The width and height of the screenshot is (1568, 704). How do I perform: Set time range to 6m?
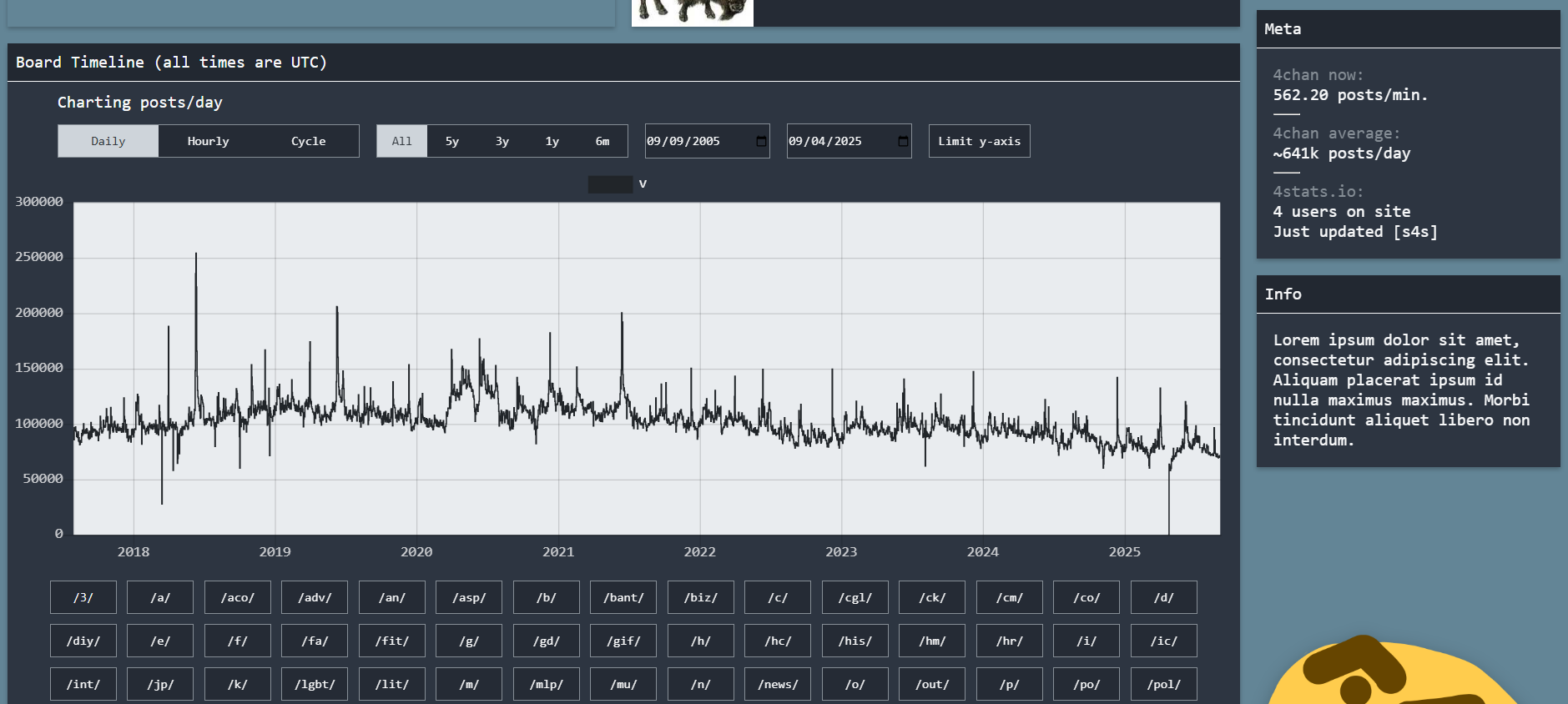click(602, 141)
